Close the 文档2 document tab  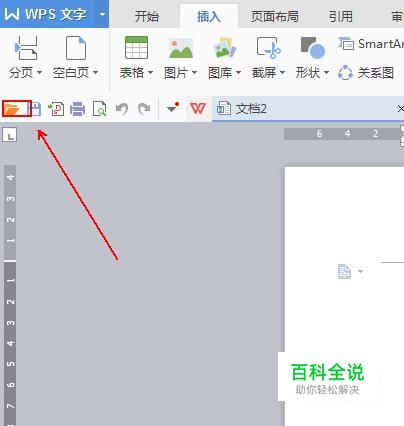pos(400,109)
